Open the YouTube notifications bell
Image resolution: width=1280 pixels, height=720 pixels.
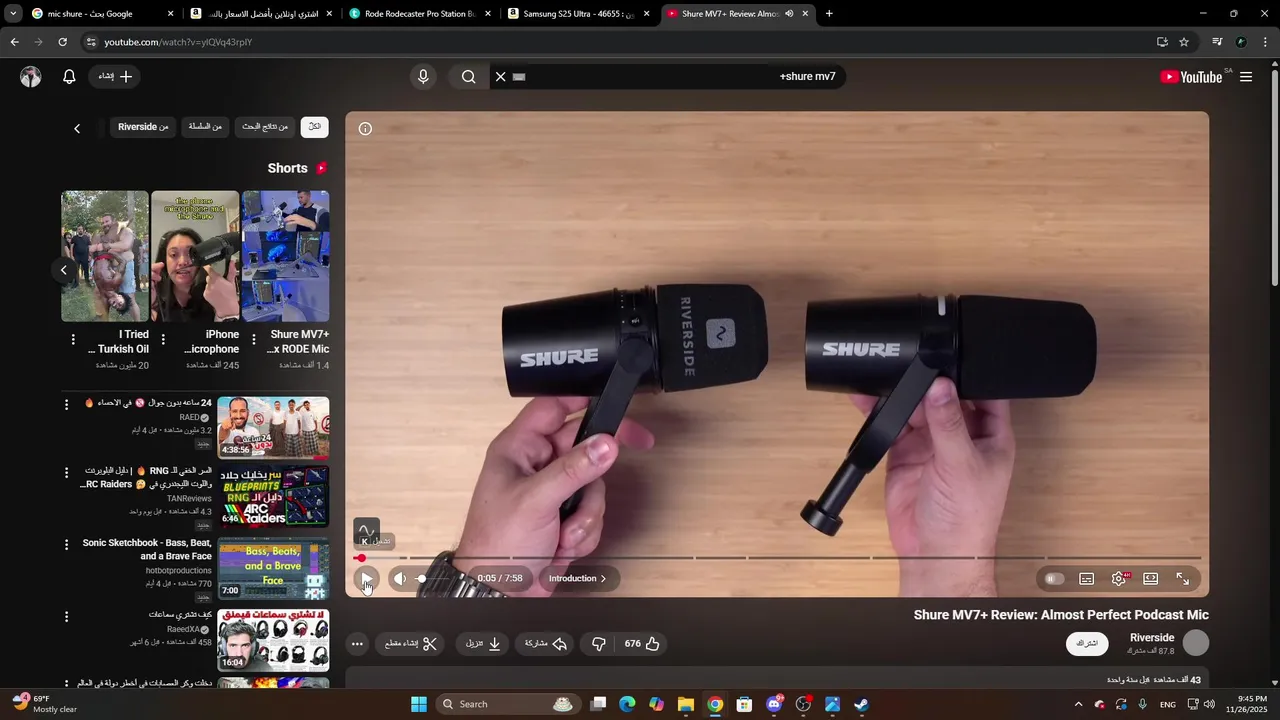69,76
